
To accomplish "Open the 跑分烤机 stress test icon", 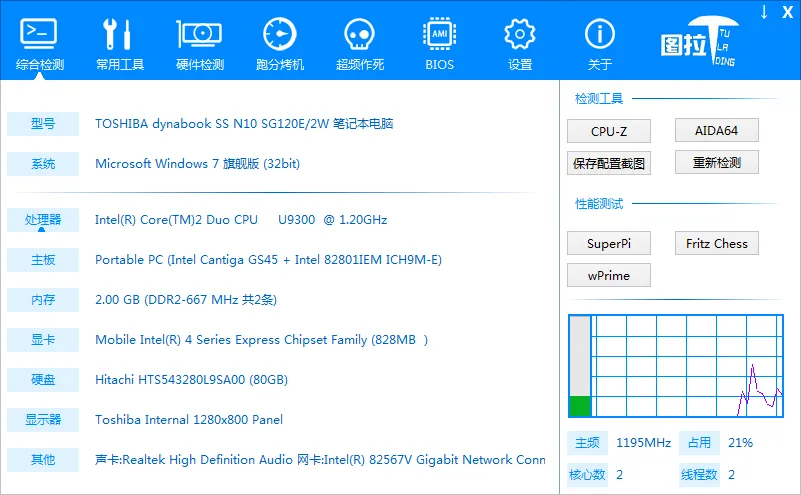I will coord(279,35).
